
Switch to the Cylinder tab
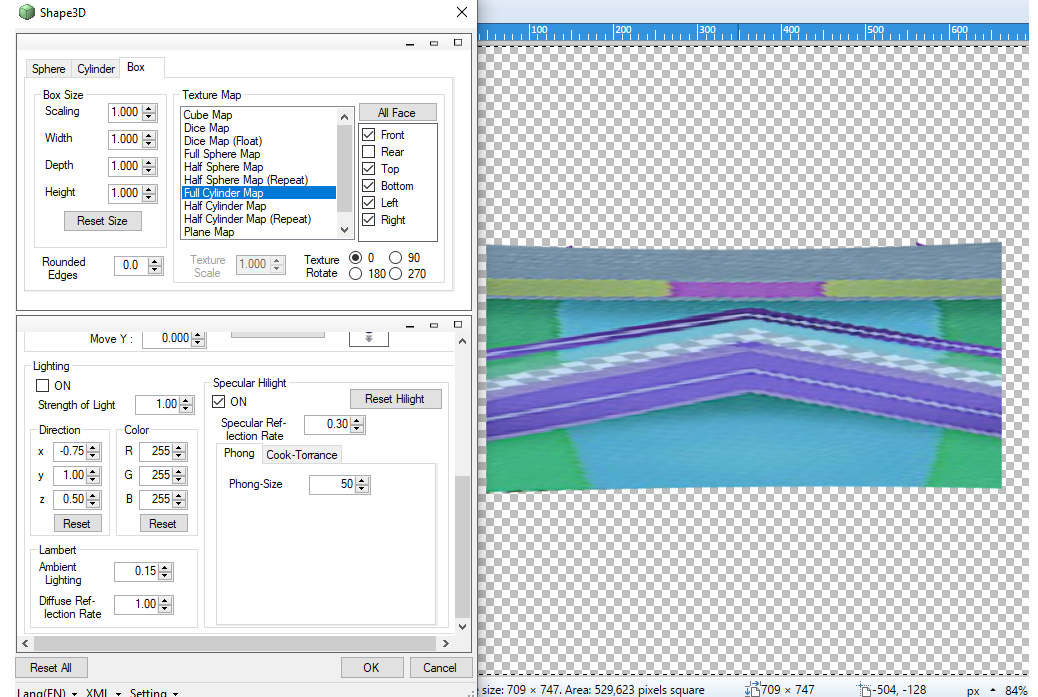click(x=96, y=69)
